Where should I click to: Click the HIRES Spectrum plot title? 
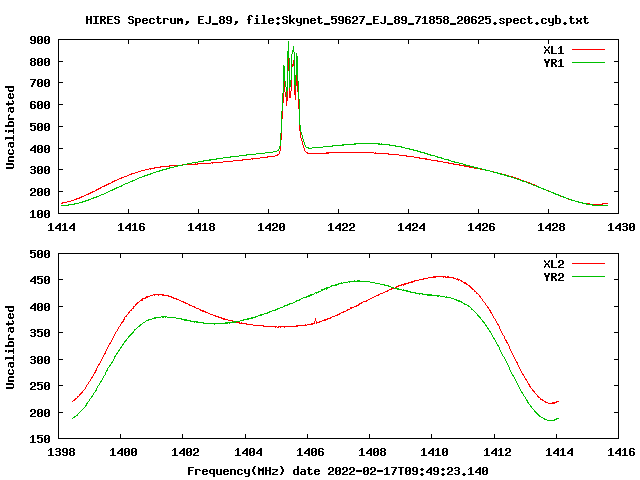tap(337, 20)
